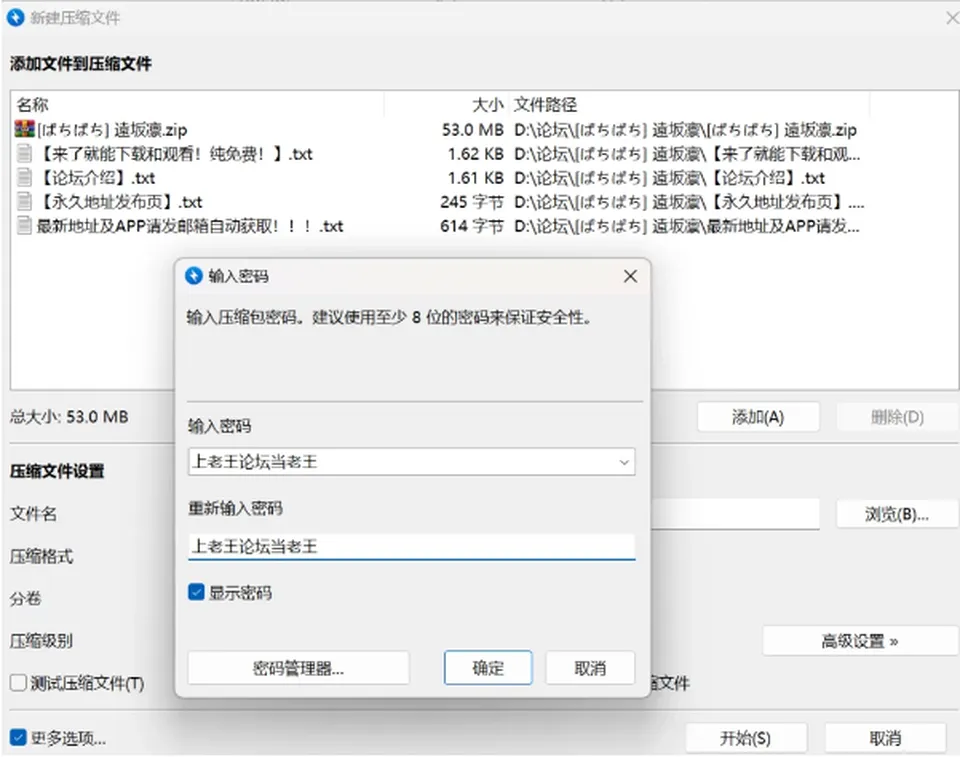Screen dimensions: 960x757
Task: Click the 名称 column header
Action: click(x=32, y=105)
